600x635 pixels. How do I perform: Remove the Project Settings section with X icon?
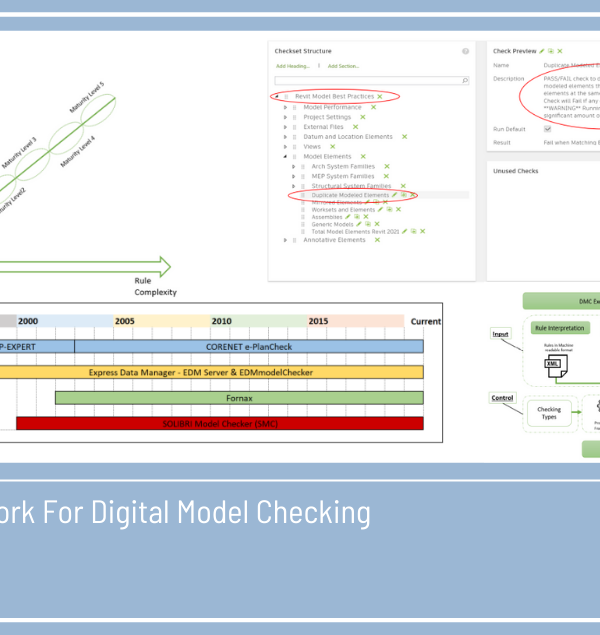pos(360,117)
